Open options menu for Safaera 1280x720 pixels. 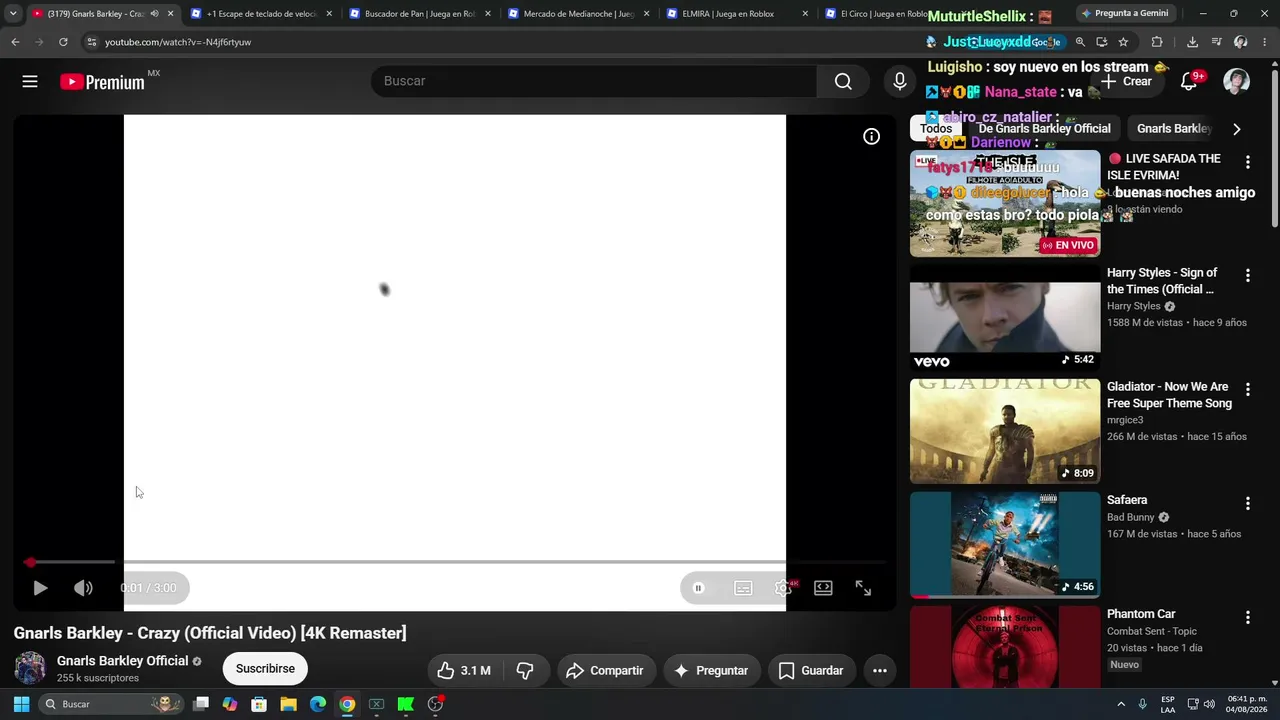pos(1247,503)
